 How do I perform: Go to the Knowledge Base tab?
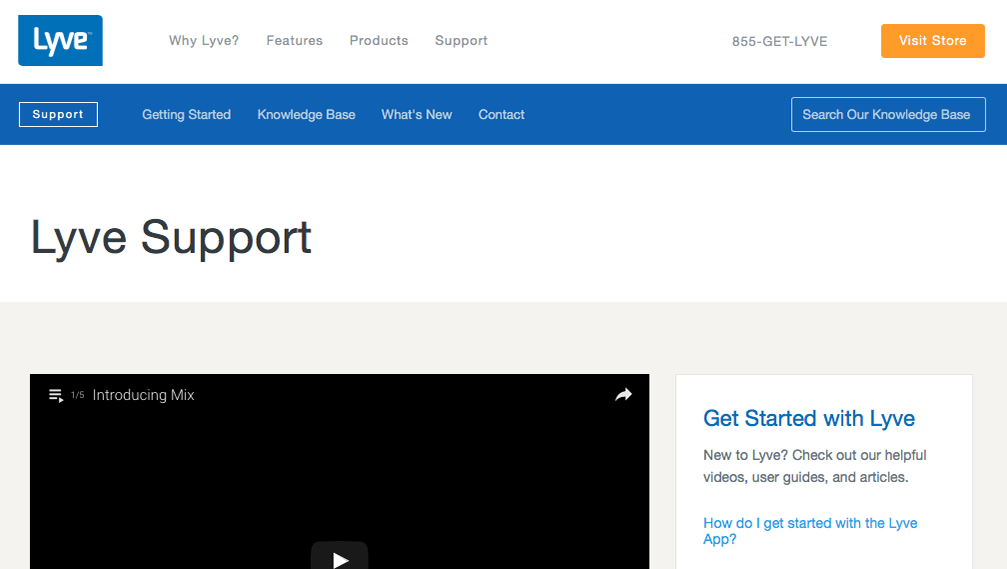point(306,114)
